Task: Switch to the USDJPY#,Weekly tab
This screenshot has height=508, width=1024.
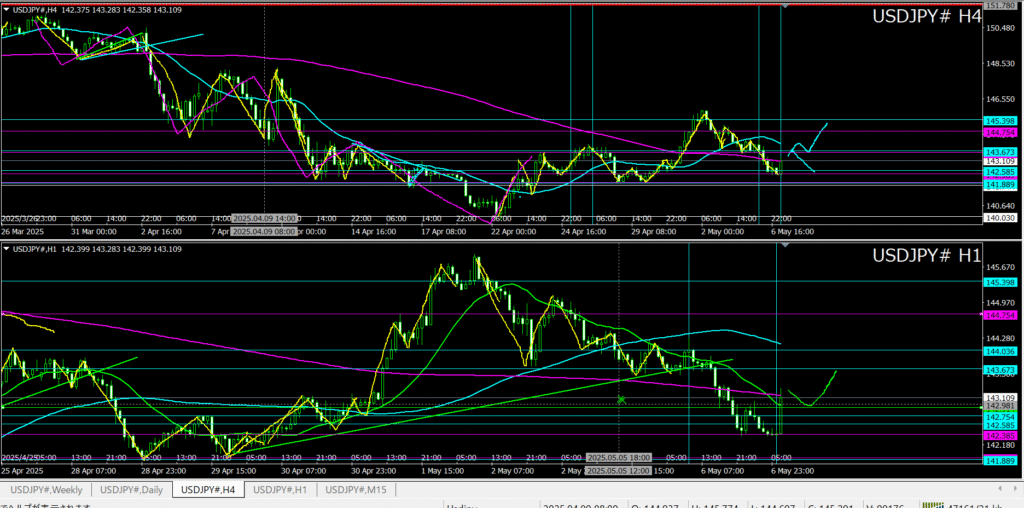Action: (46, 489)
